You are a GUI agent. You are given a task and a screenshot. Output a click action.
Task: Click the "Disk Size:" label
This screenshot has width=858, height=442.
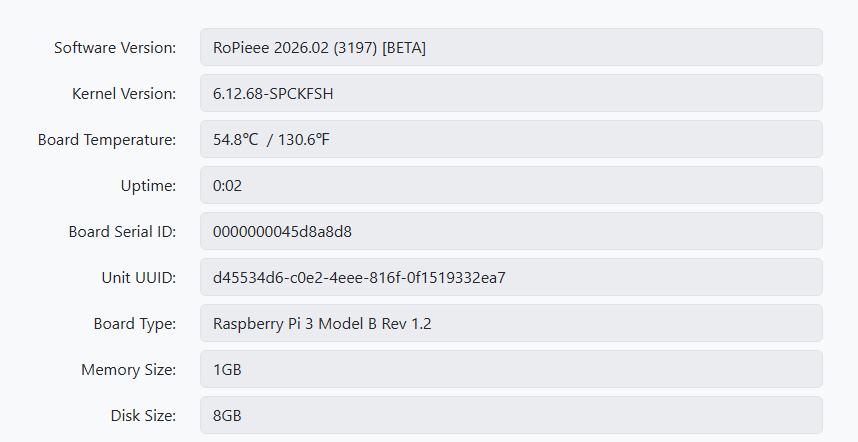143,415
